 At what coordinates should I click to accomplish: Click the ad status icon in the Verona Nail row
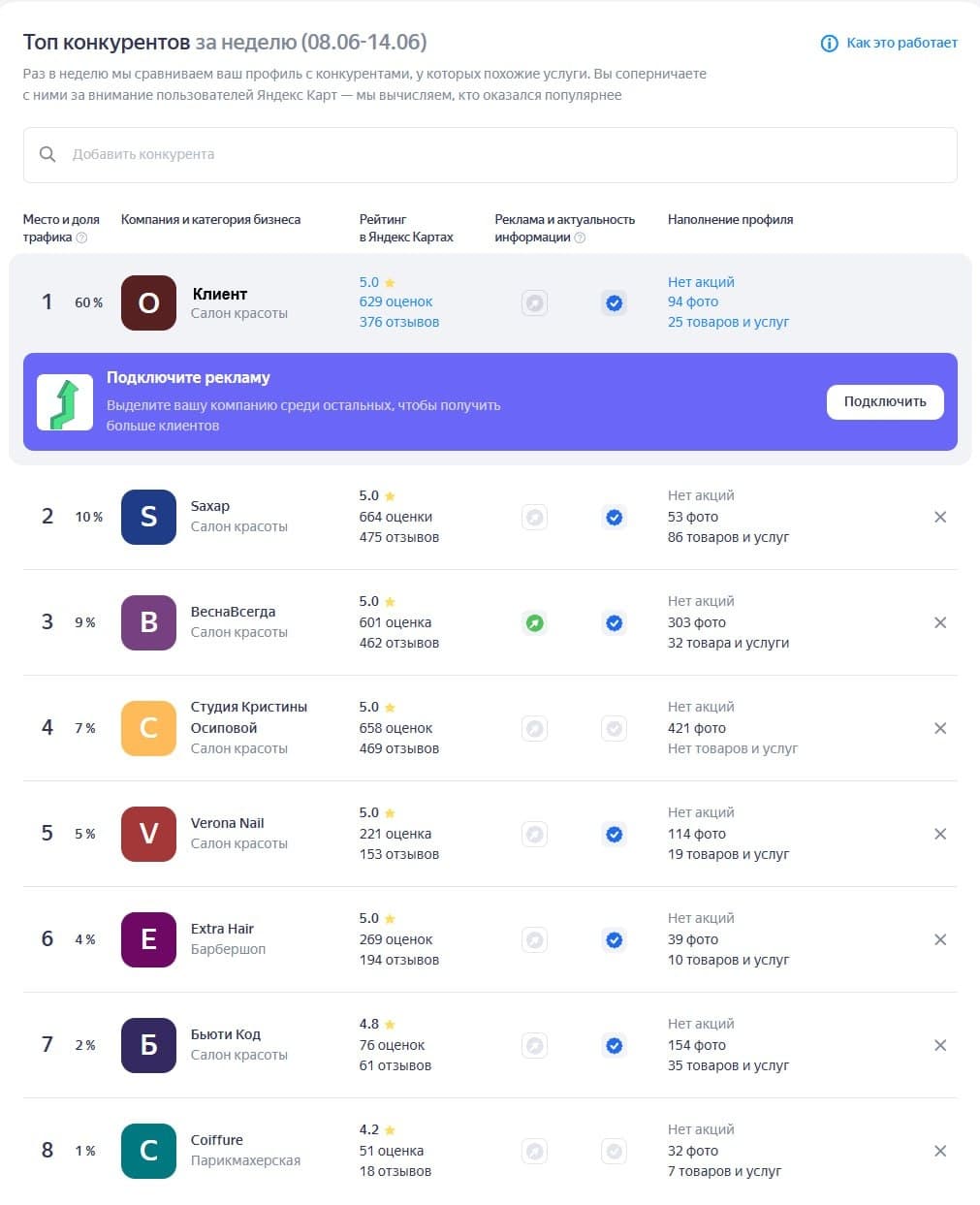pyautogui.click(x=534, y=835)
